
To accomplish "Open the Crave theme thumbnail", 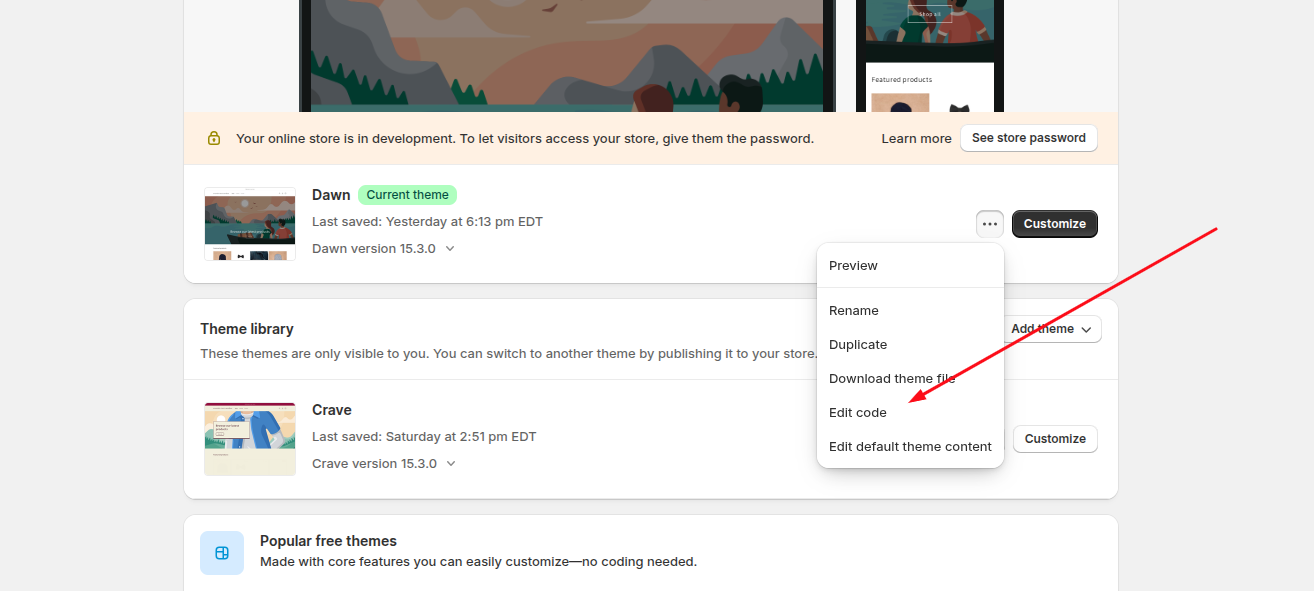I will point(250,439).
